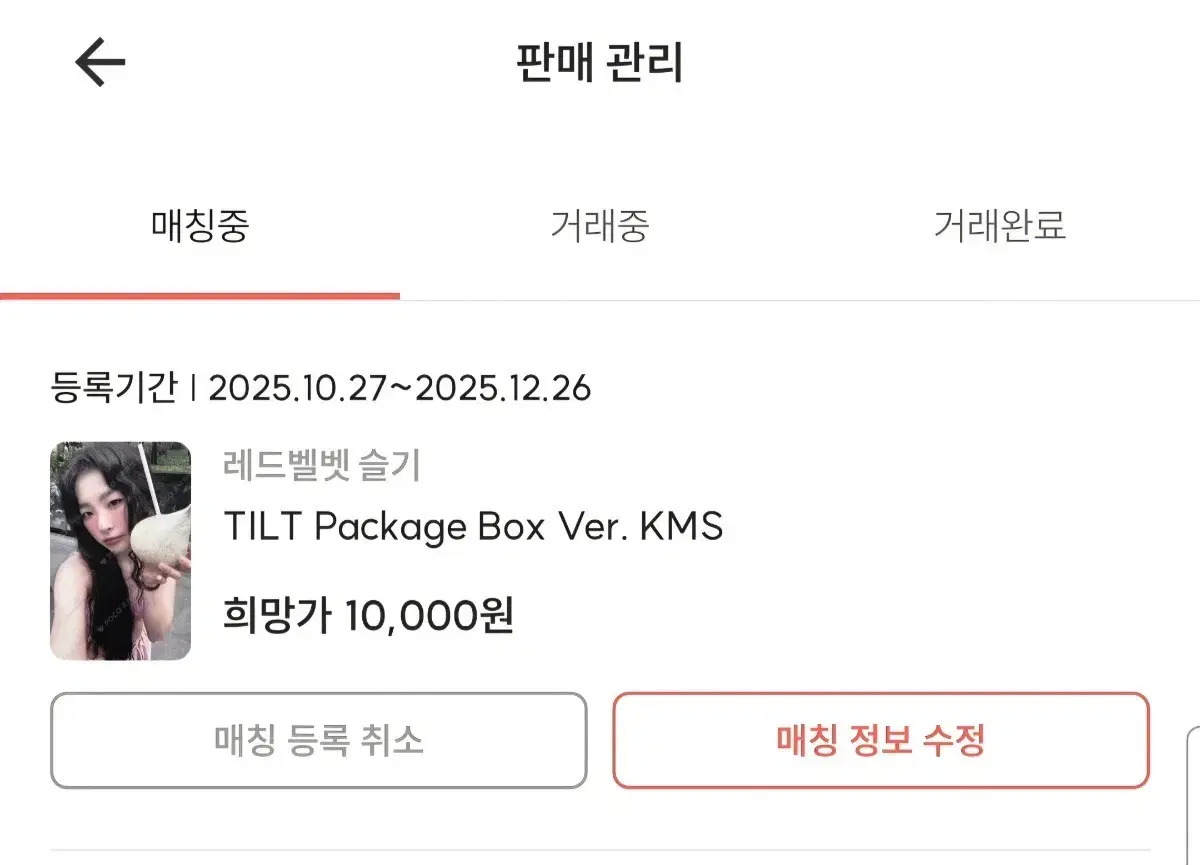Click the 레드벨벳 슬기 artist label

click(x=322, y=464)
